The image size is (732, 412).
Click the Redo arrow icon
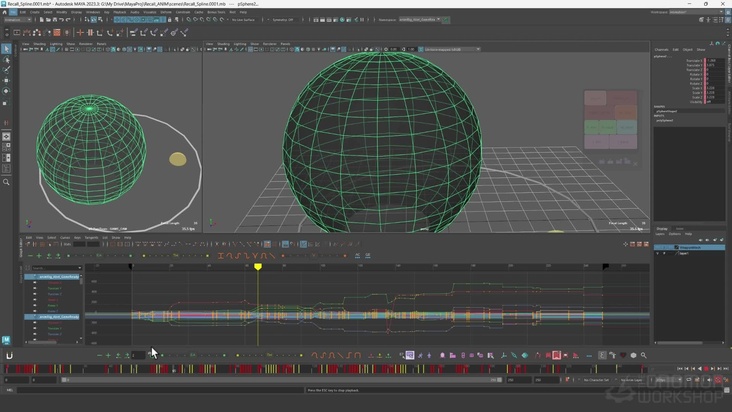coord(68,20)
